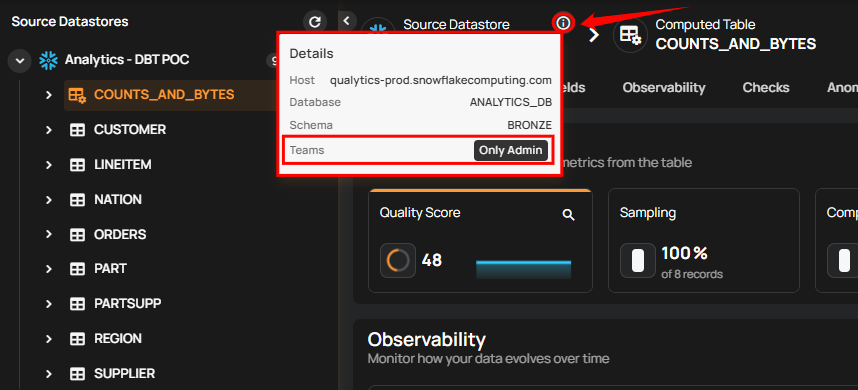This screenshot has height=390, width=858.
Task: Click the Quality Score circular gauge icon
Action: pyautogui.click(x=398, y=260)
